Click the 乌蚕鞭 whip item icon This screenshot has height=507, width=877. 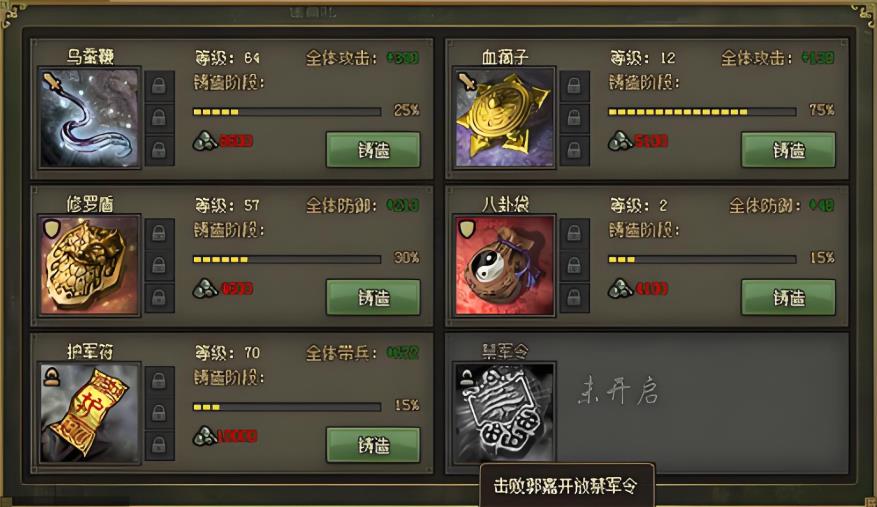click(x=89, y=118)
